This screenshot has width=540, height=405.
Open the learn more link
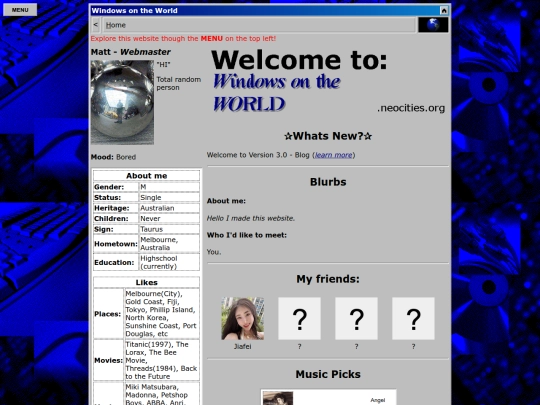tap(333, 155)
